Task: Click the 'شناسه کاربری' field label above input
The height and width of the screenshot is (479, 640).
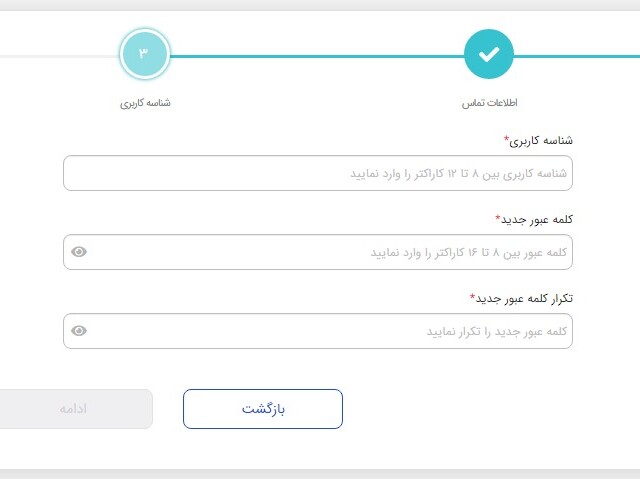Action: pos(543,141)
